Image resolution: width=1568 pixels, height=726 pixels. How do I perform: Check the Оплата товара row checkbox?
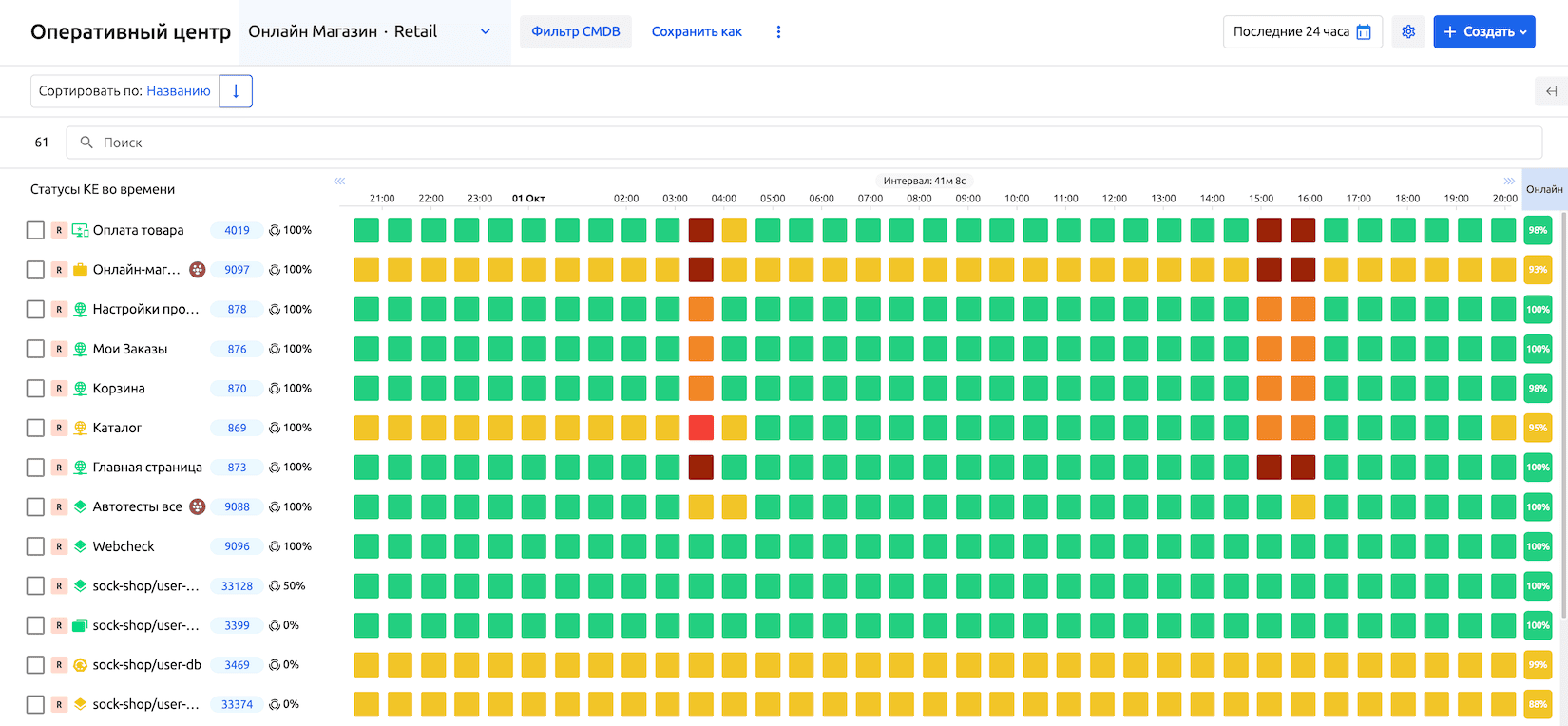click(x=35, y=230)
